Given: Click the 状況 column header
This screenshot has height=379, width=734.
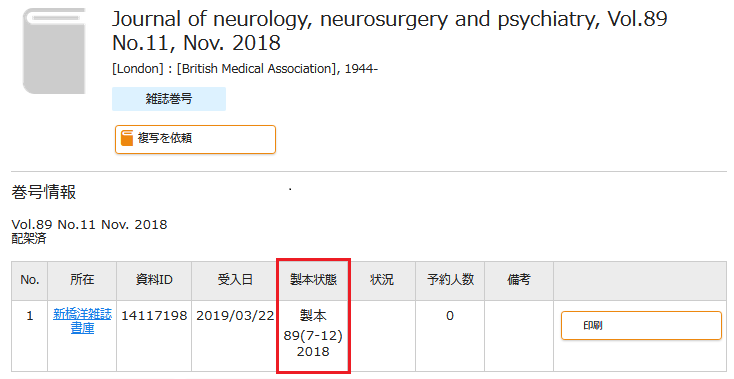Looking at the screenshot, I should point(382,280).
